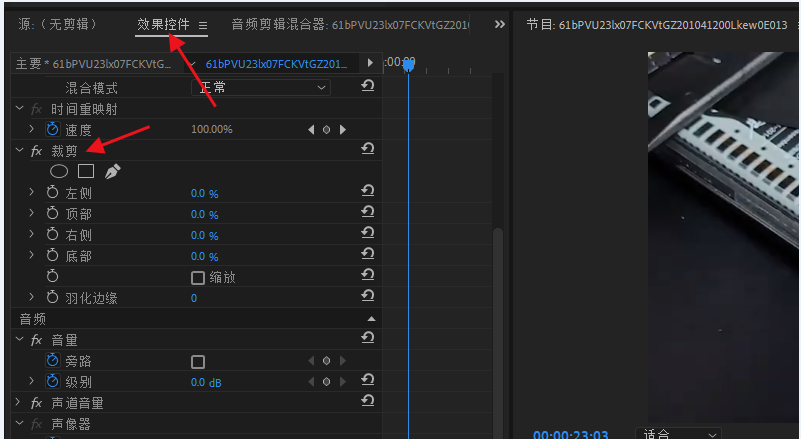
Task: Go to previous keyframe for 级别
Action: [x=311, y=382]
